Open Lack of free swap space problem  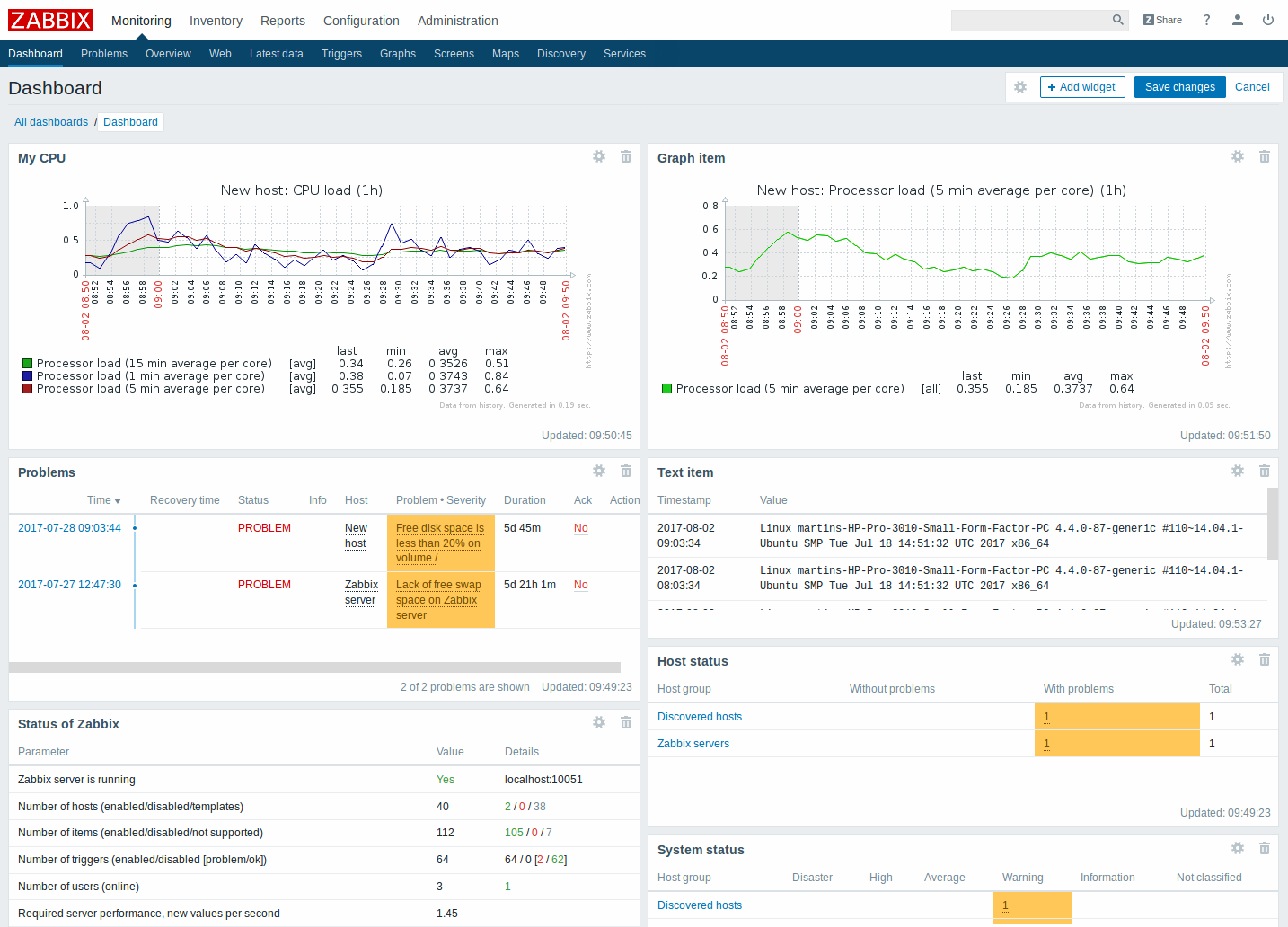tap(438, 599)
